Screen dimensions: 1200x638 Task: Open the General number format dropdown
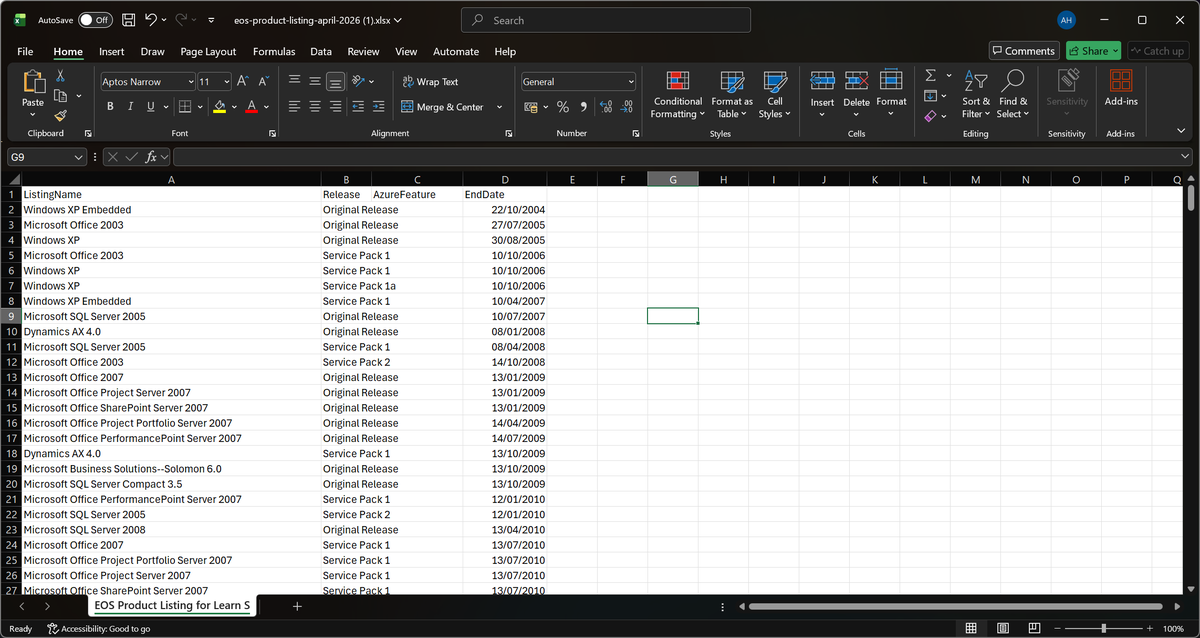pyautogui.click(x=631, y=82)
